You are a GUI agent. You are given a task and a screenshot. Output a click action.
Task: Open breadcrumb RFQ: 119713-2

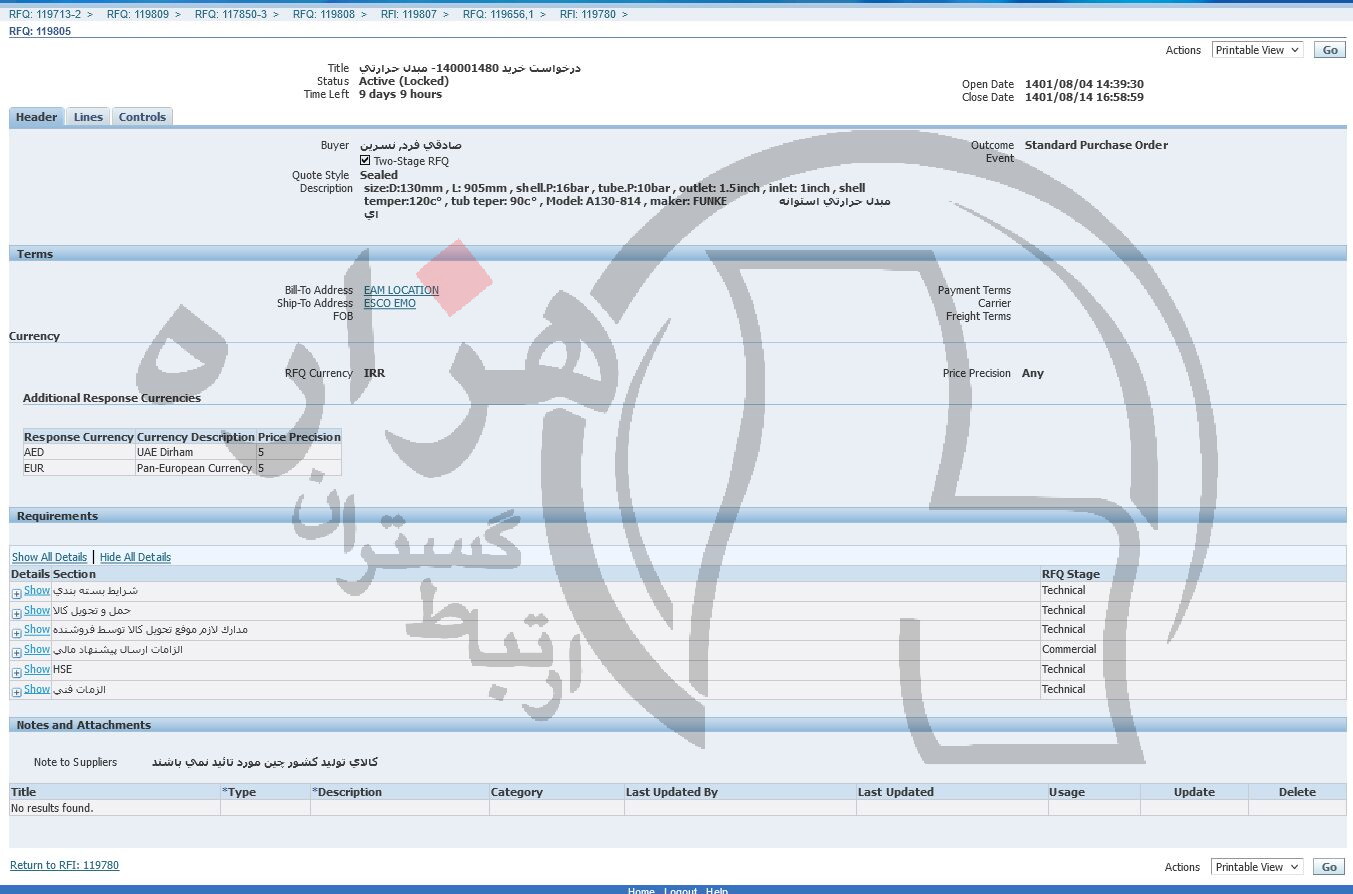[45, 14]
